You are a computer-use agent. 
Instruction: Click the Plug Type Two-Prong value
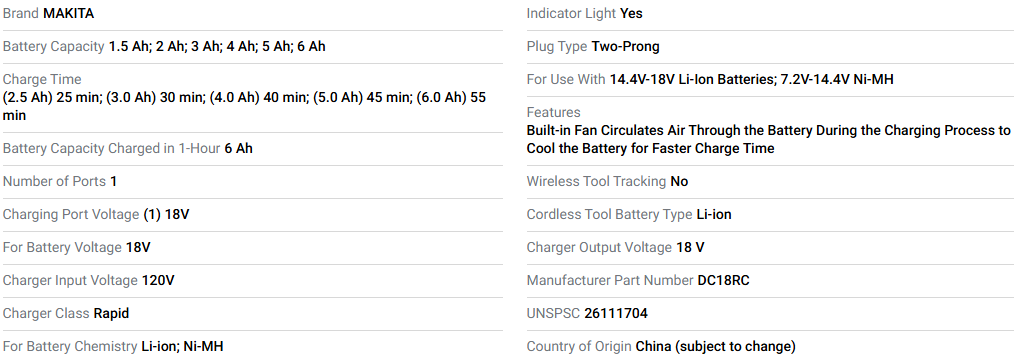pos(625,47)
